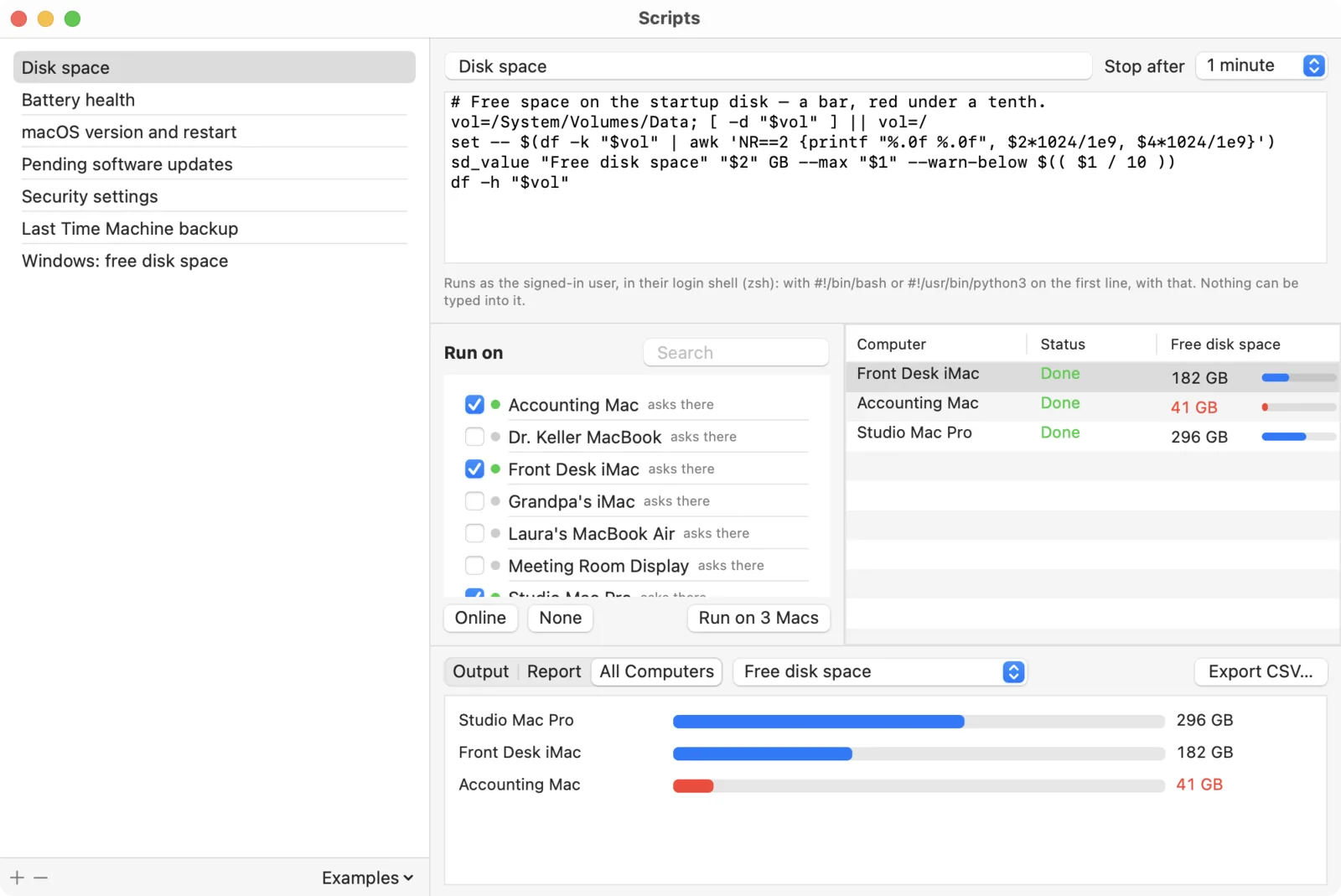Uncheck the Accounting Mac checkbox

pyautogui.click(x=474, y=405)
